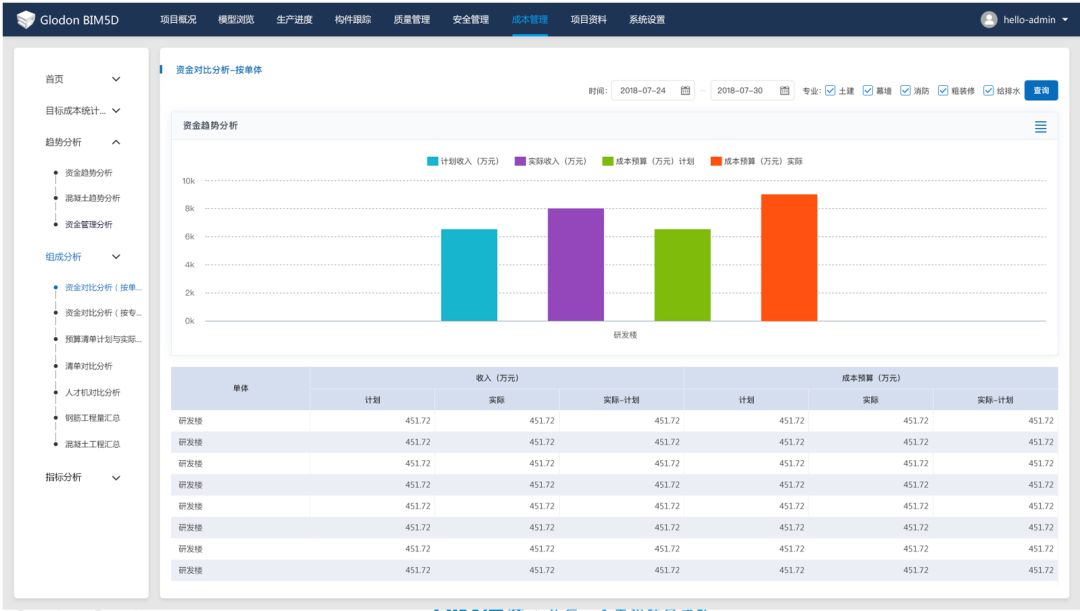Open the chart hamburger menu icon
Viewport: 1080px width, 611px height.
(1041, 126)
